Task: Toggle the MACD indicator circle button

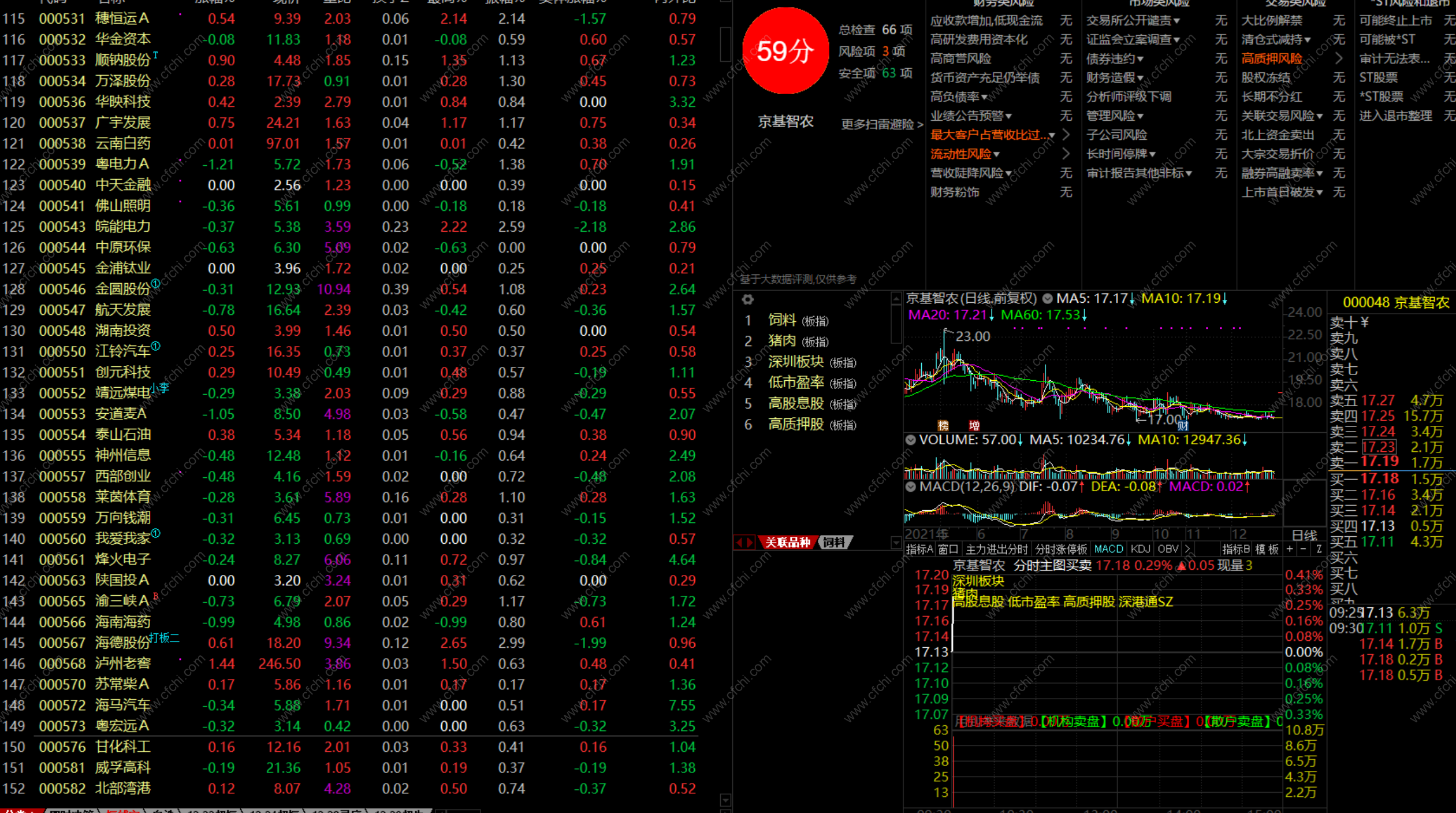Action: [x=911, y=487]
